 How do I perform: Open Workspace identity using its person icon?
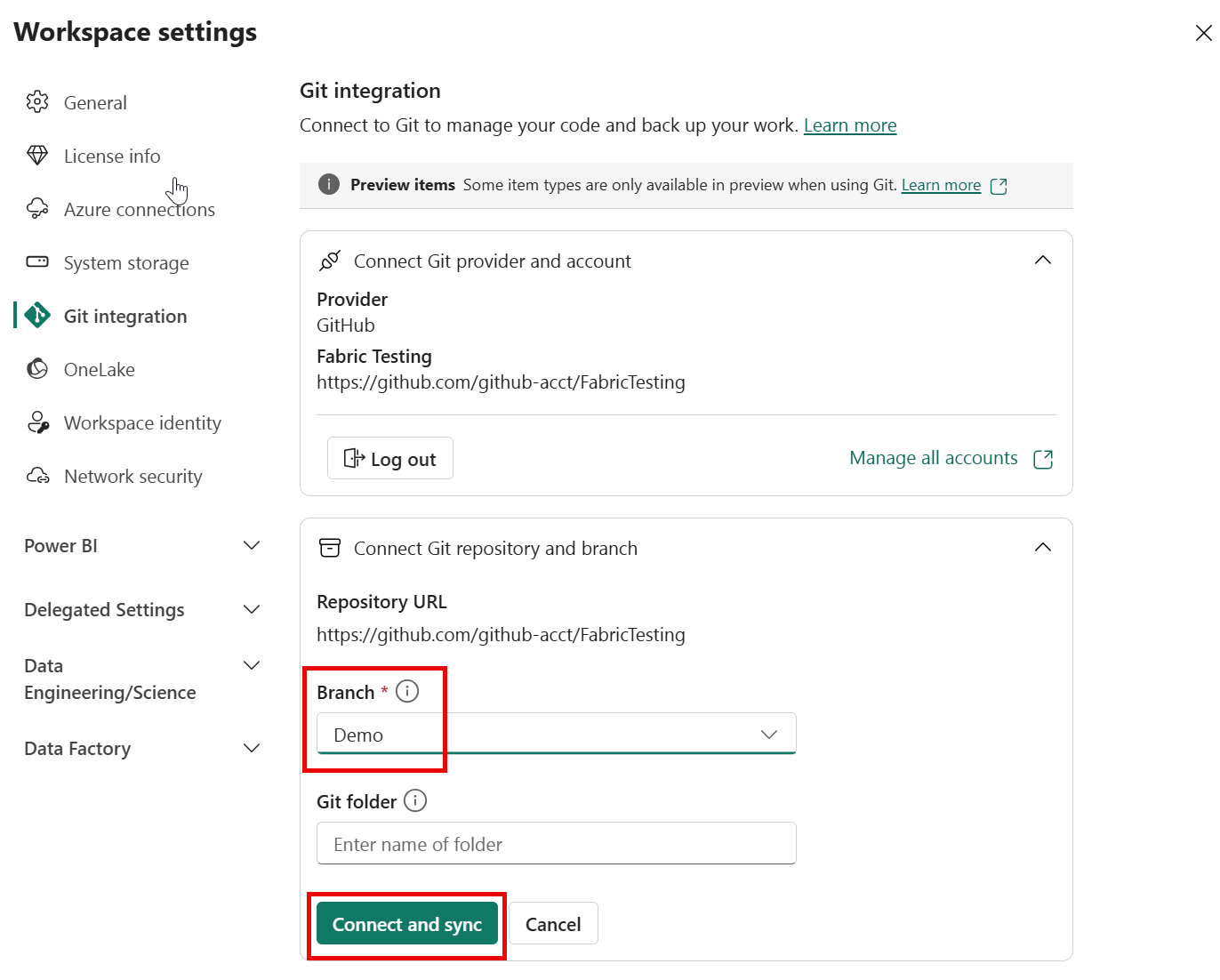38,422
